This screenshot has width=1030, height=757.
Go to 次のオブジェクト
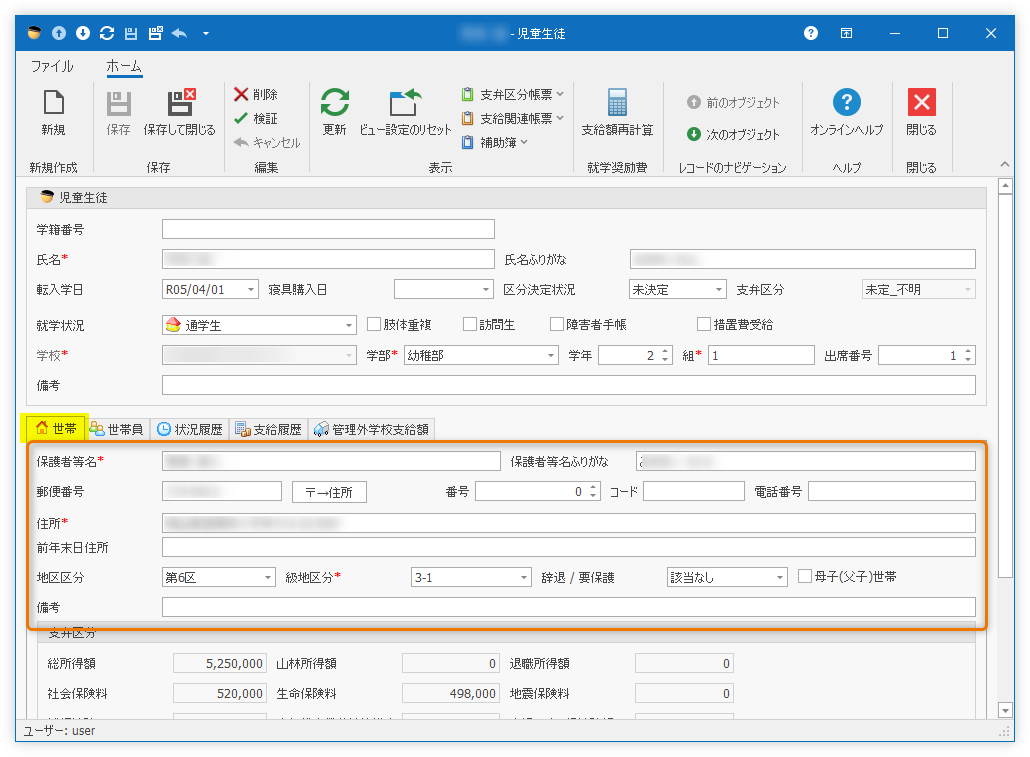pyautogui.click(x=733, y=134)
